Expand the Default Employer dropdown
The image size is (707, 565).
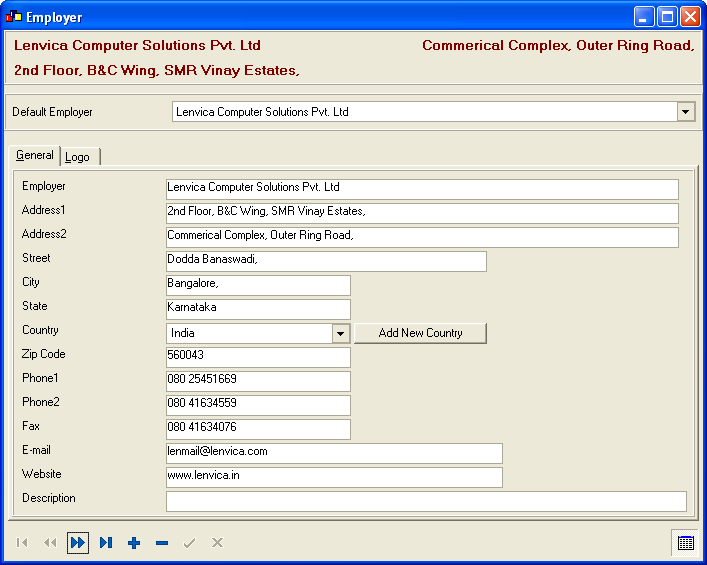(x=685, y=111)
